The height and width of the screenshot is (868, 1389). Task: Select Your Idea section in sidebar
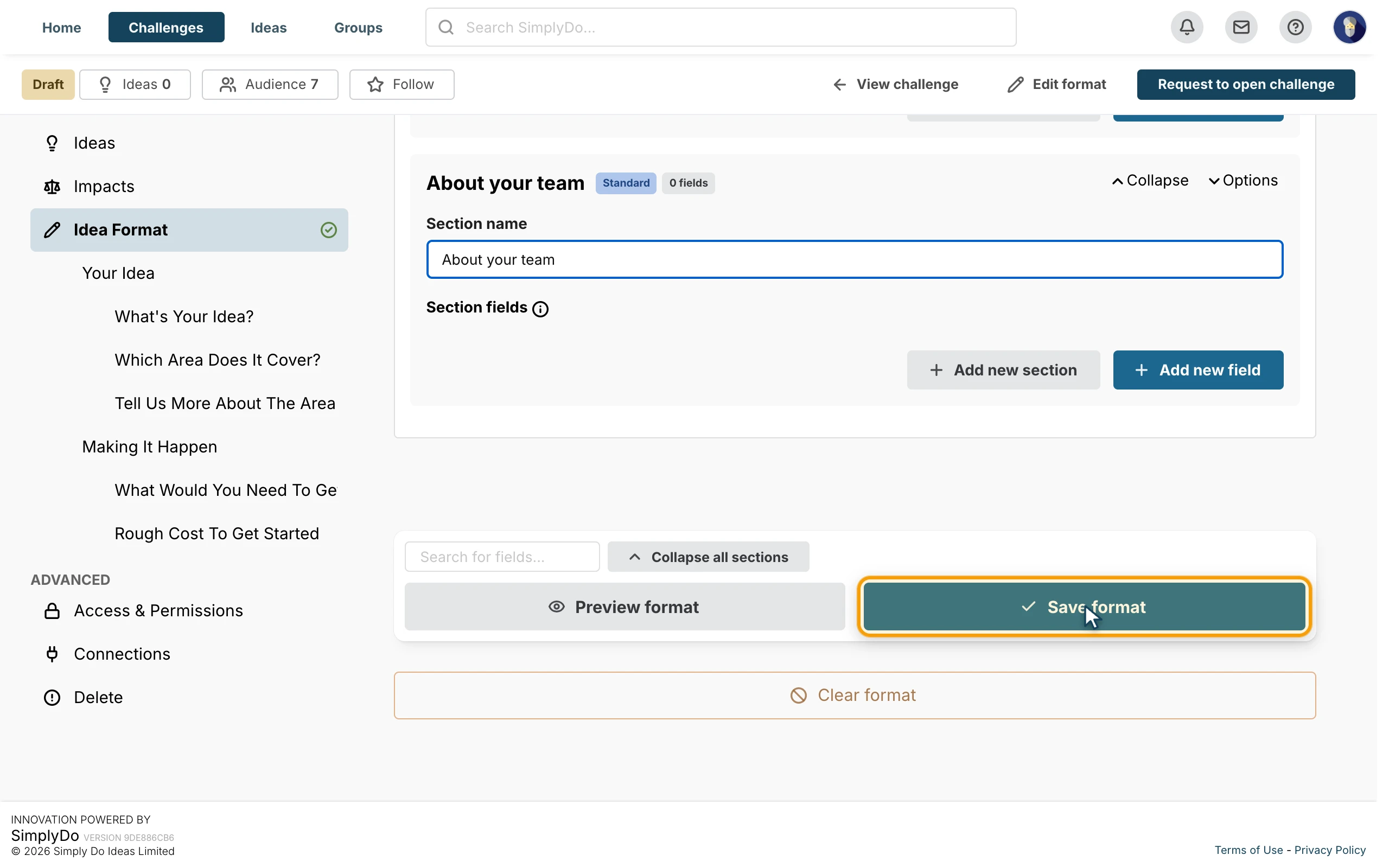pos(118,273)
